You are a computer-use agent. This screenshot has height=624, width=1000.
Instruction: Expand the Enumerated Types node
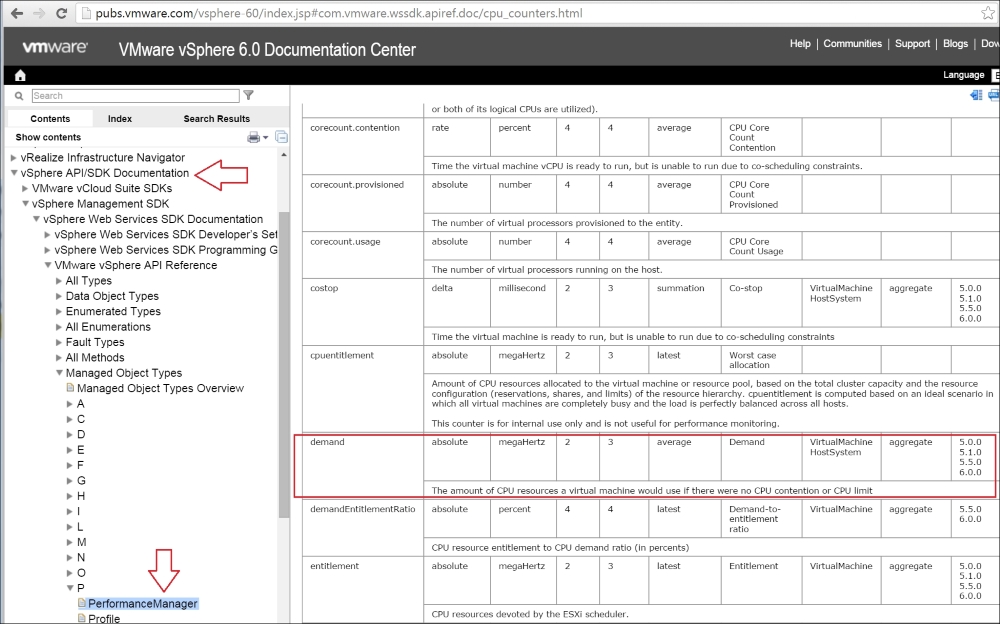pos(59,311)
